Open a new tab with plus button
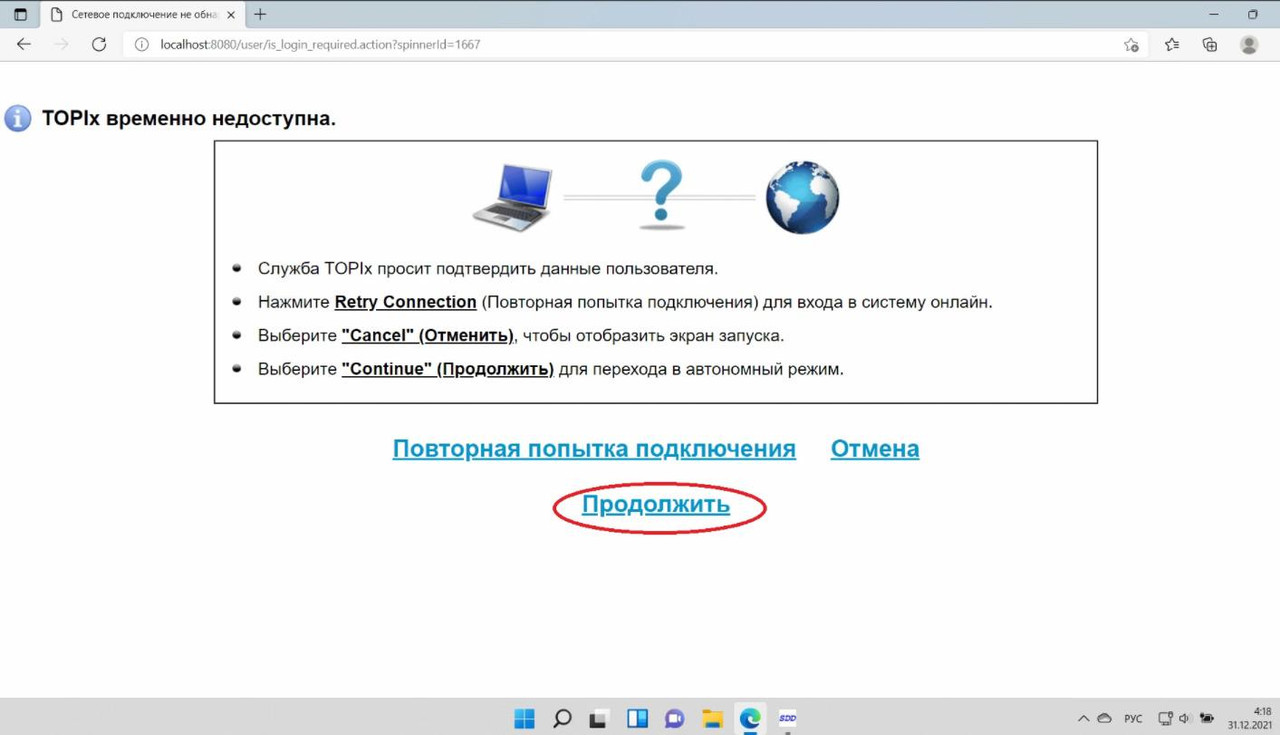The height and width of the screenshot is (735, 1280). pyautogui.click(x=260, y=15)
